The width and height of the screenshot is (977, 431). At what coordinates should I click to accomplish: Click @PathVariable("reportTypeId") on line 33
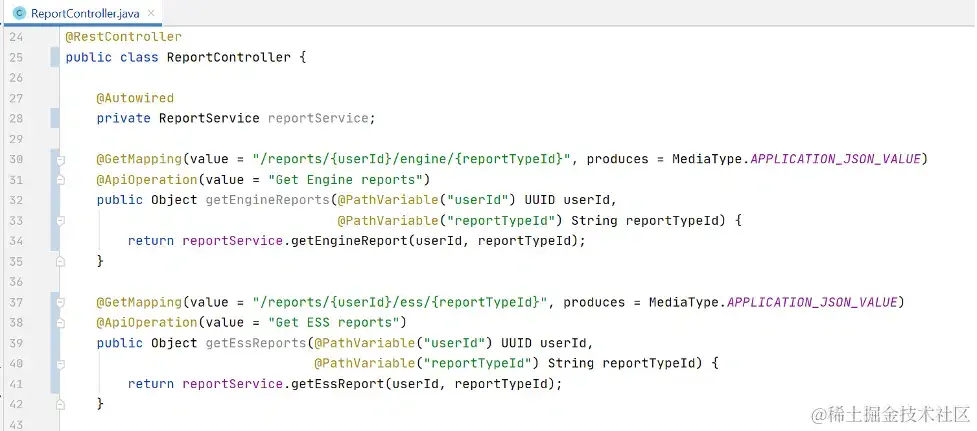coord(450,220)
